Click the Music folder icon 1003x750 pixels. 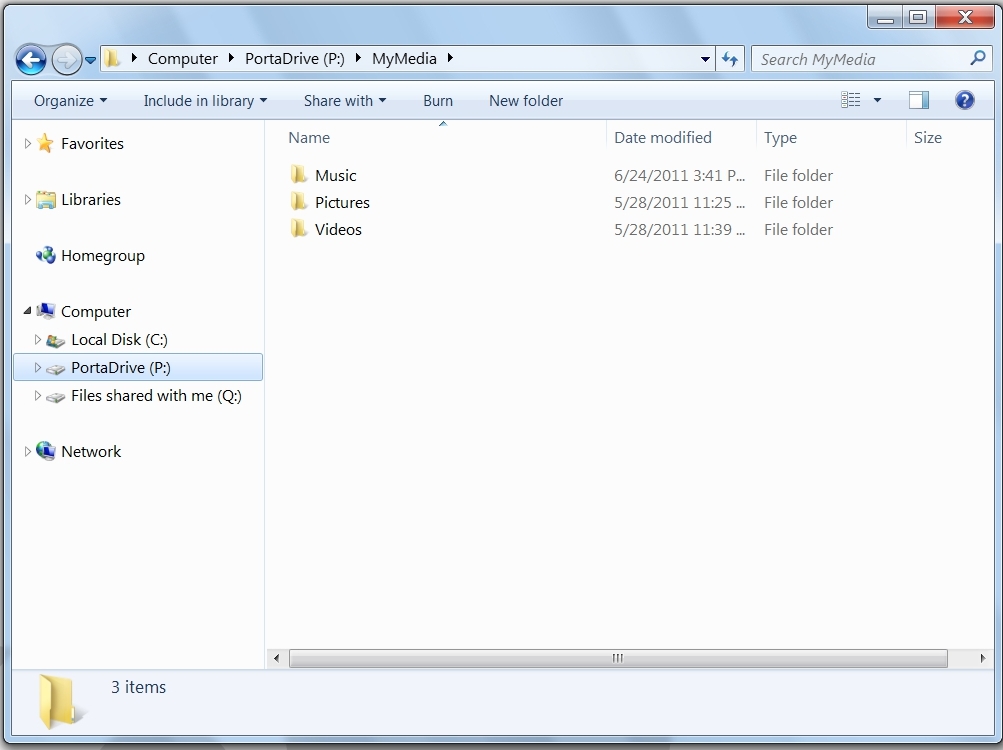coord(299,175)
